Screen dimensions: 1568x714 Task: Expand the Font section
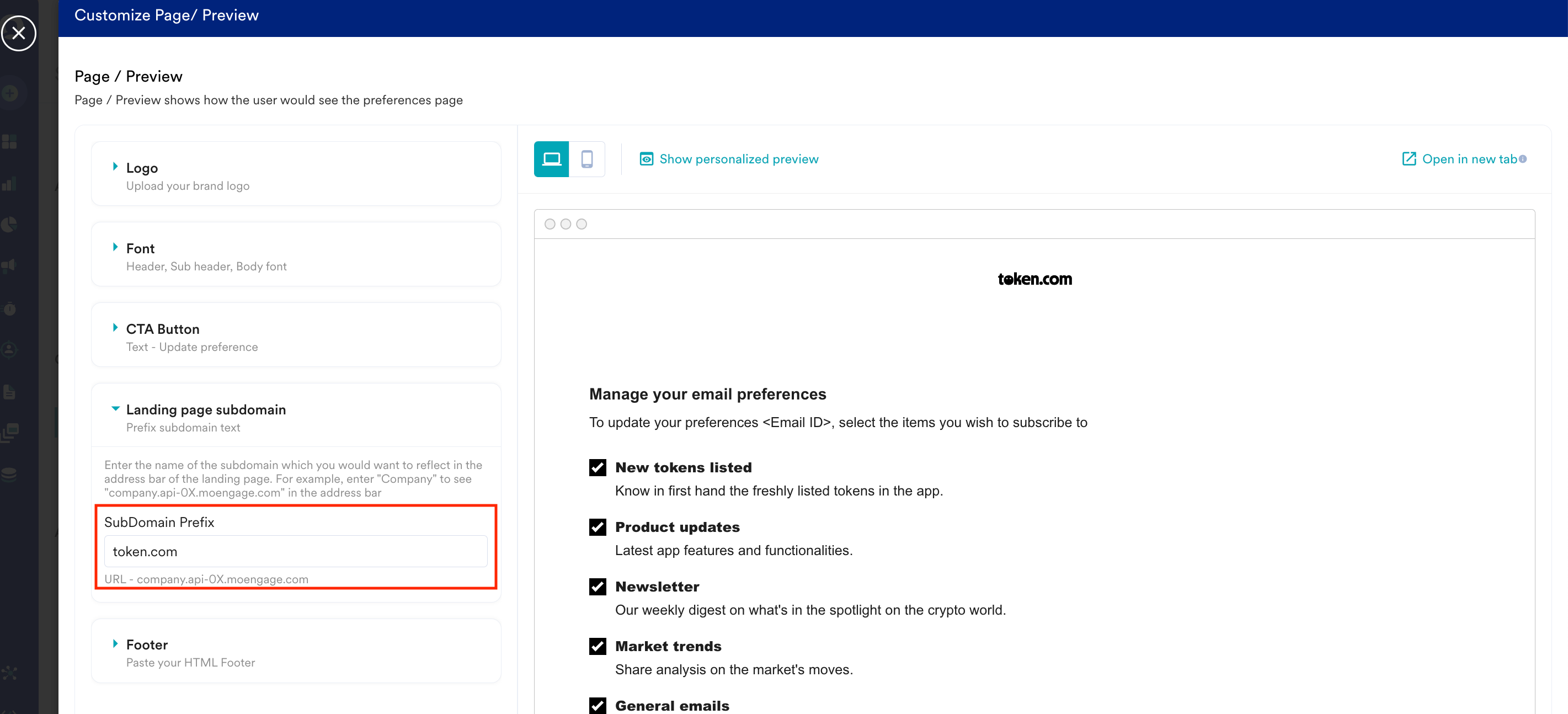140,248
